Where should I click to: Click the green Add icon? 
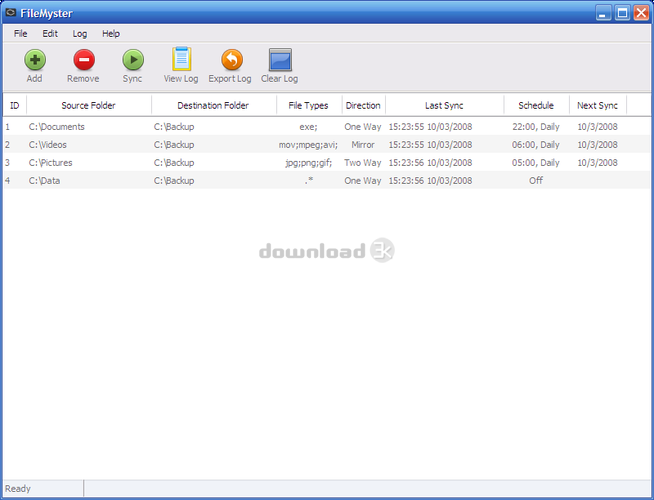[x=35, y=60]
